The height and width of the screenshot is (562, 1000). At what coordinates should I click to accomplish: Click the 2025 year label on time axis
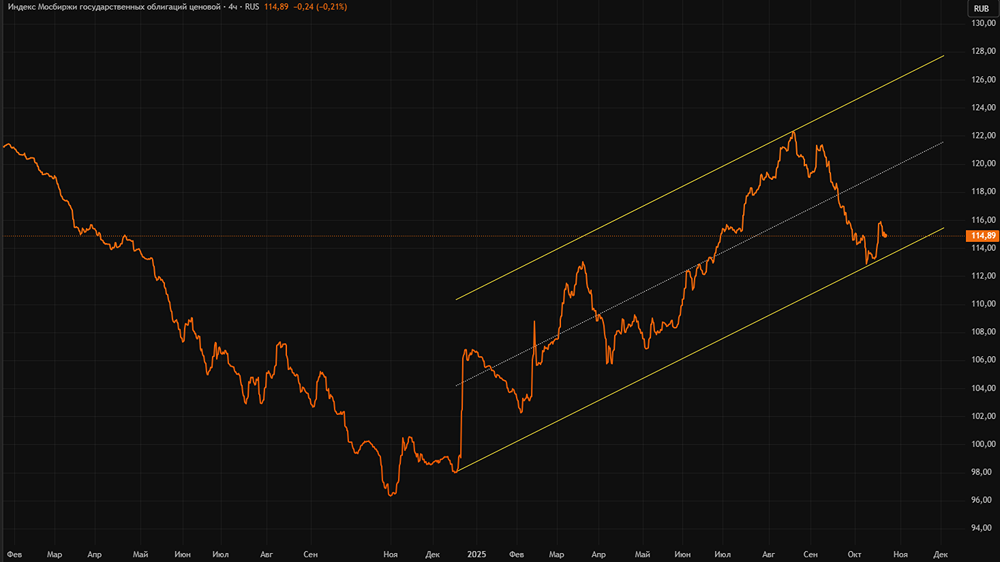[x=476, y=554]
